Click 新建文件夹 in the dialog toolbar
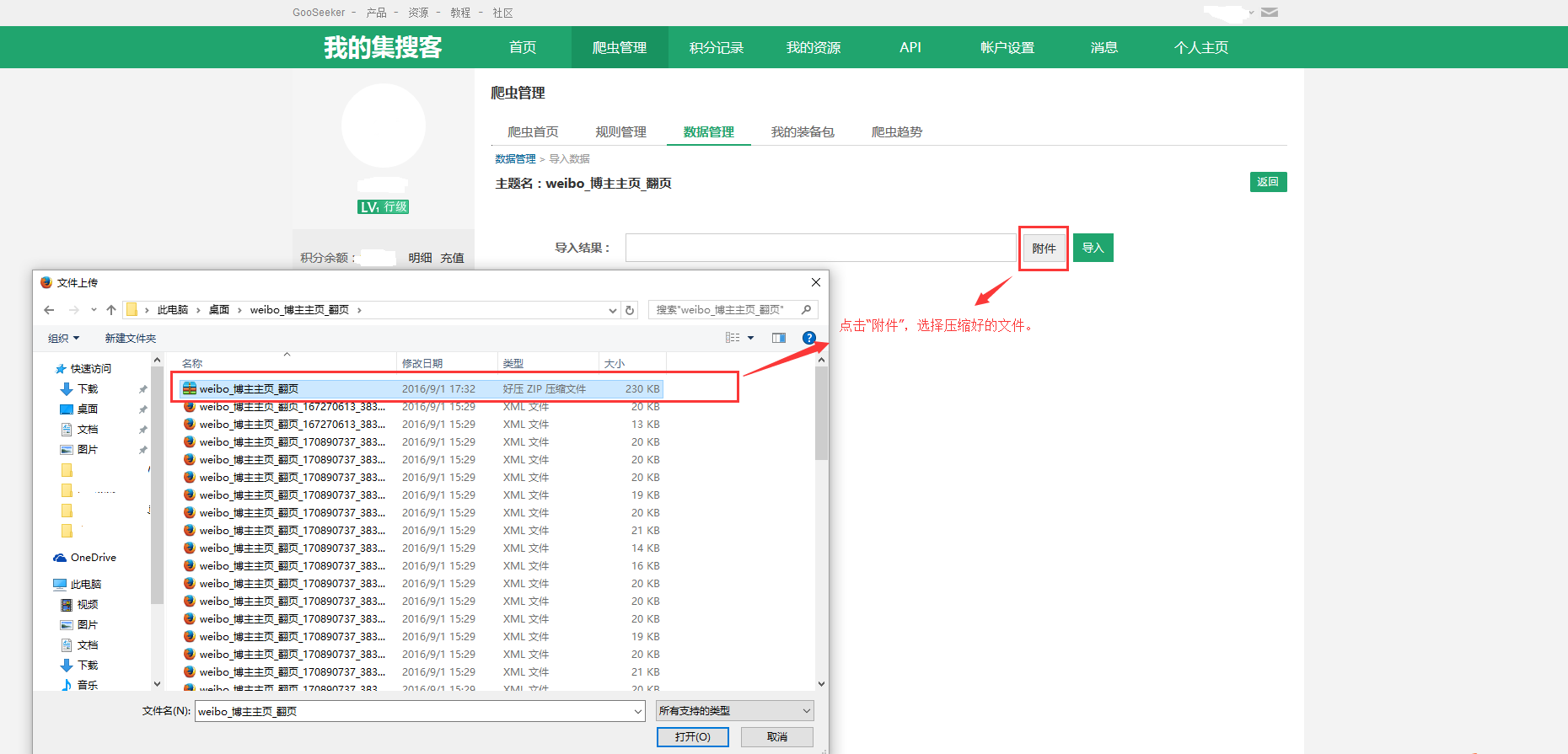1568x754 pixels. coord(131,338)
